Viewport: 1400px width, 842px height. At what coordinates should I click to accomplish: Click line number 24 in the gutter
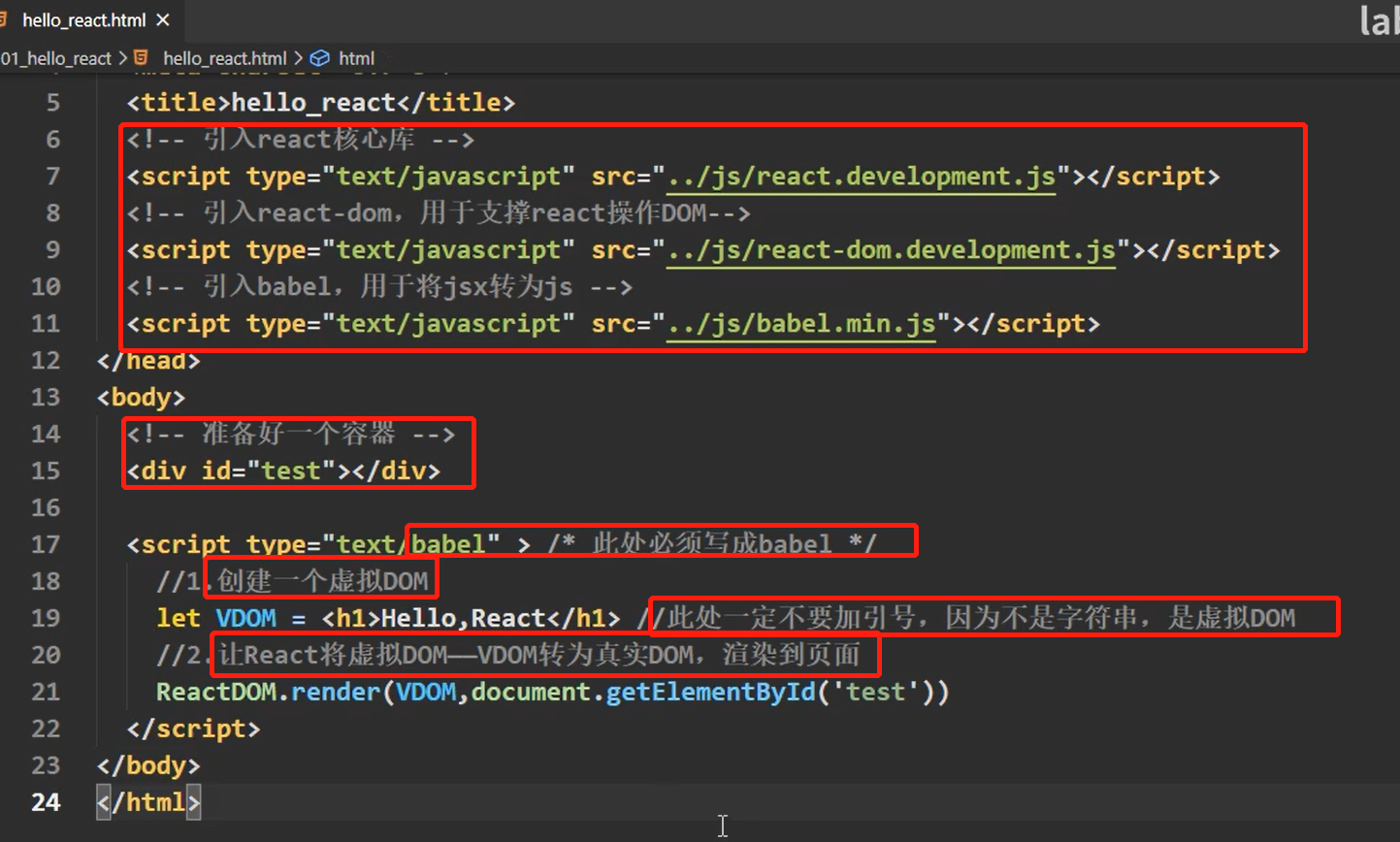click(x=46, y=803)
